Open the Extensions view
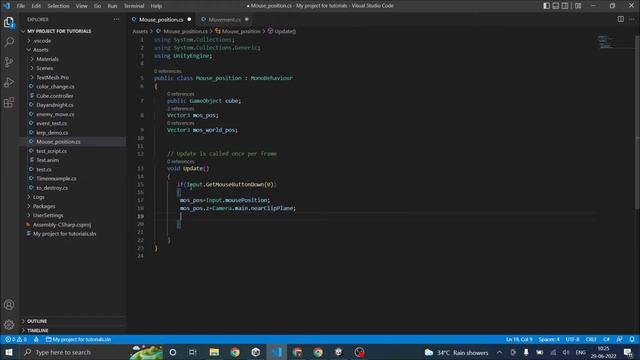Viewport: 640px width, 360px height. [9, 102]
